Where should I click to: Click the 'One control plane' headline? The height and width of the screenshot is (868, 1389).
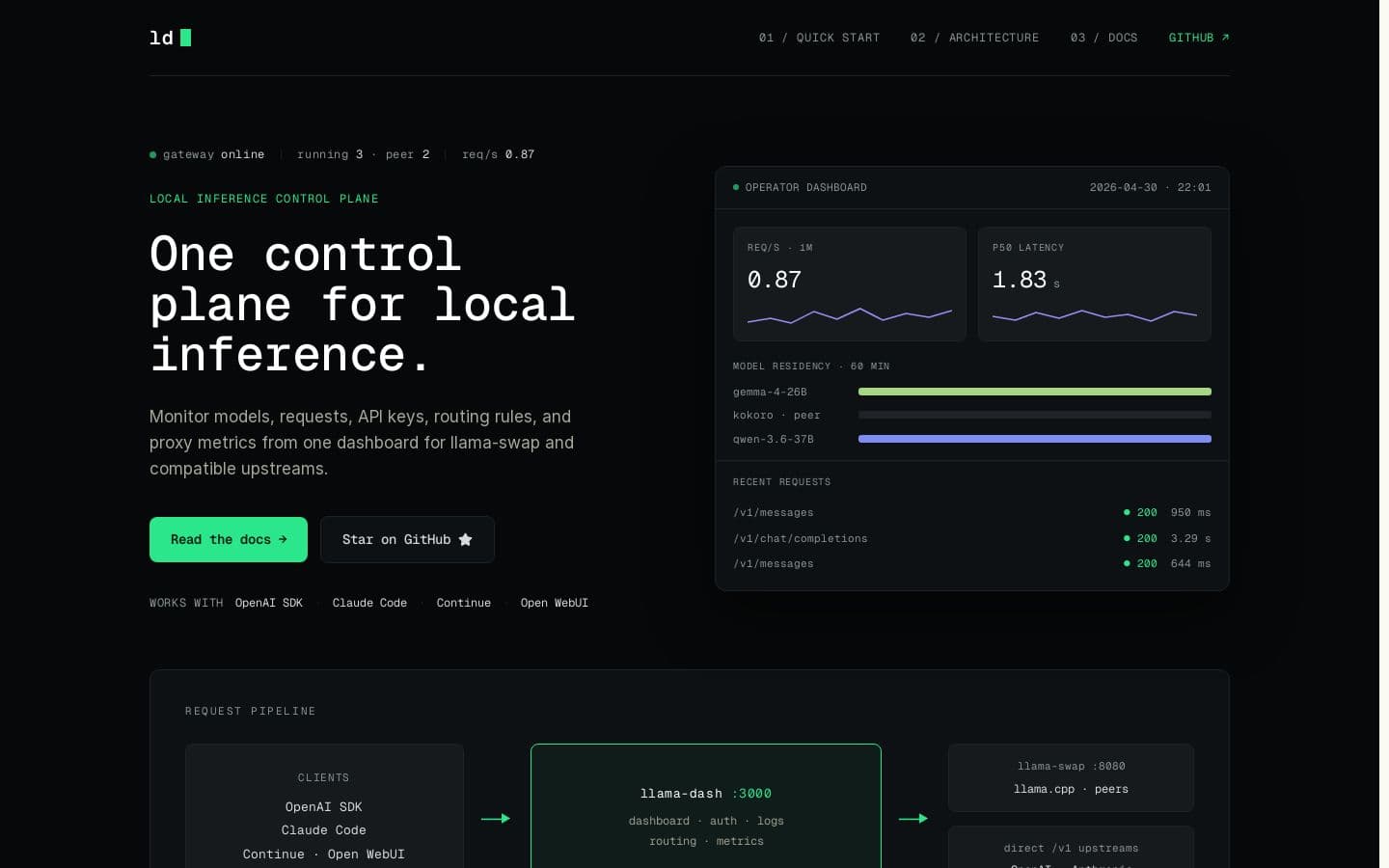coord(363,304)
